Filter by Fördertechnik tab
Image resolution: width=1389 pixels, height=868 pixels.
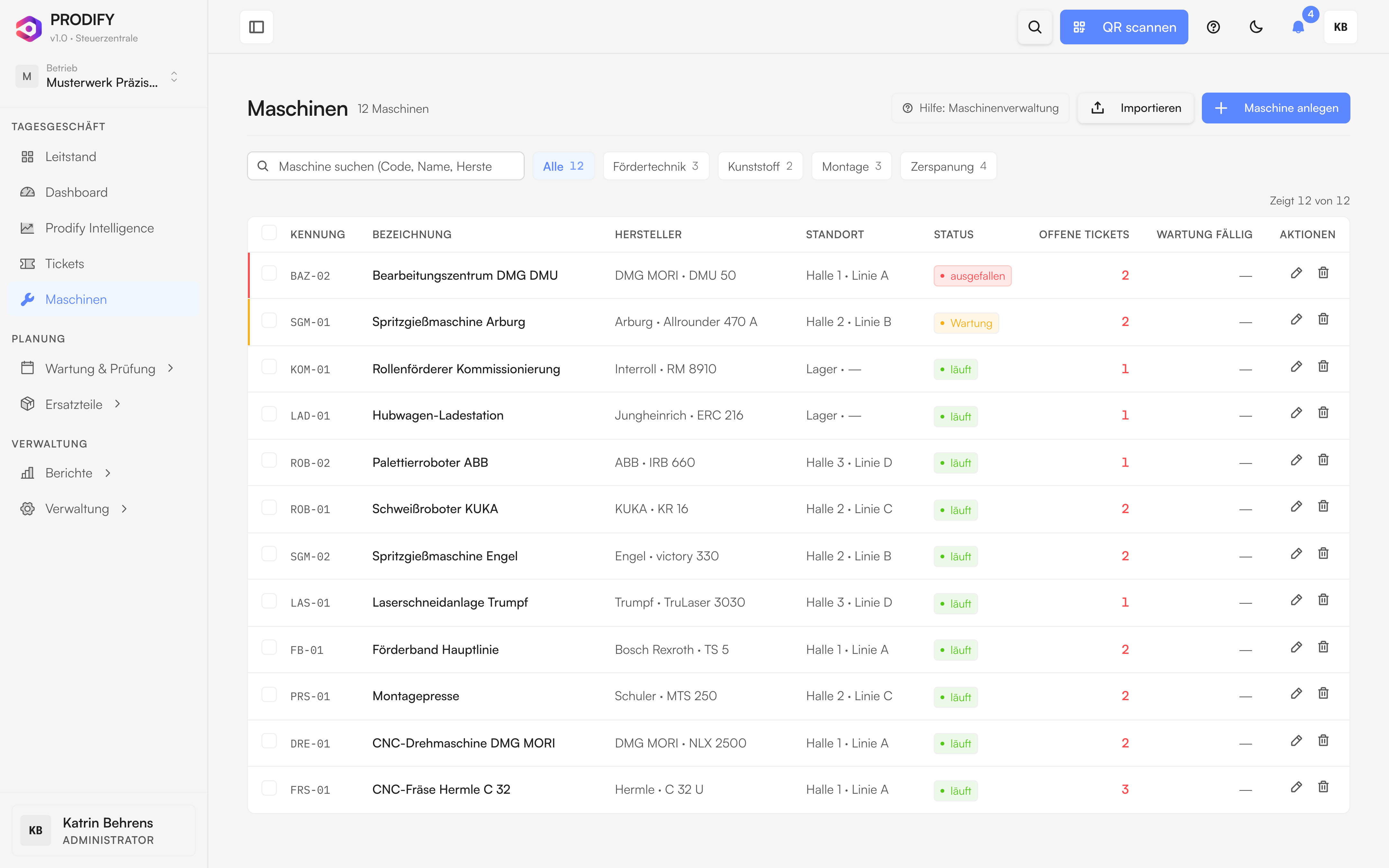pyautogui.click(x=656, y=167)
